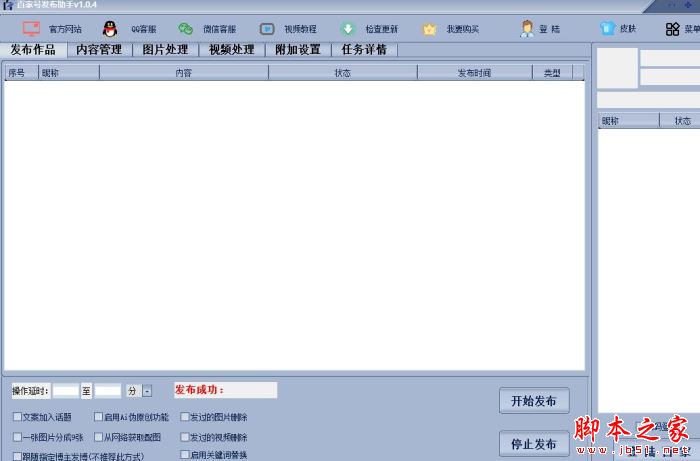Click the QQ客服 penguin icon
This screenshot has width=700, height=461.
pyautogui.click(x=110, y=29)
